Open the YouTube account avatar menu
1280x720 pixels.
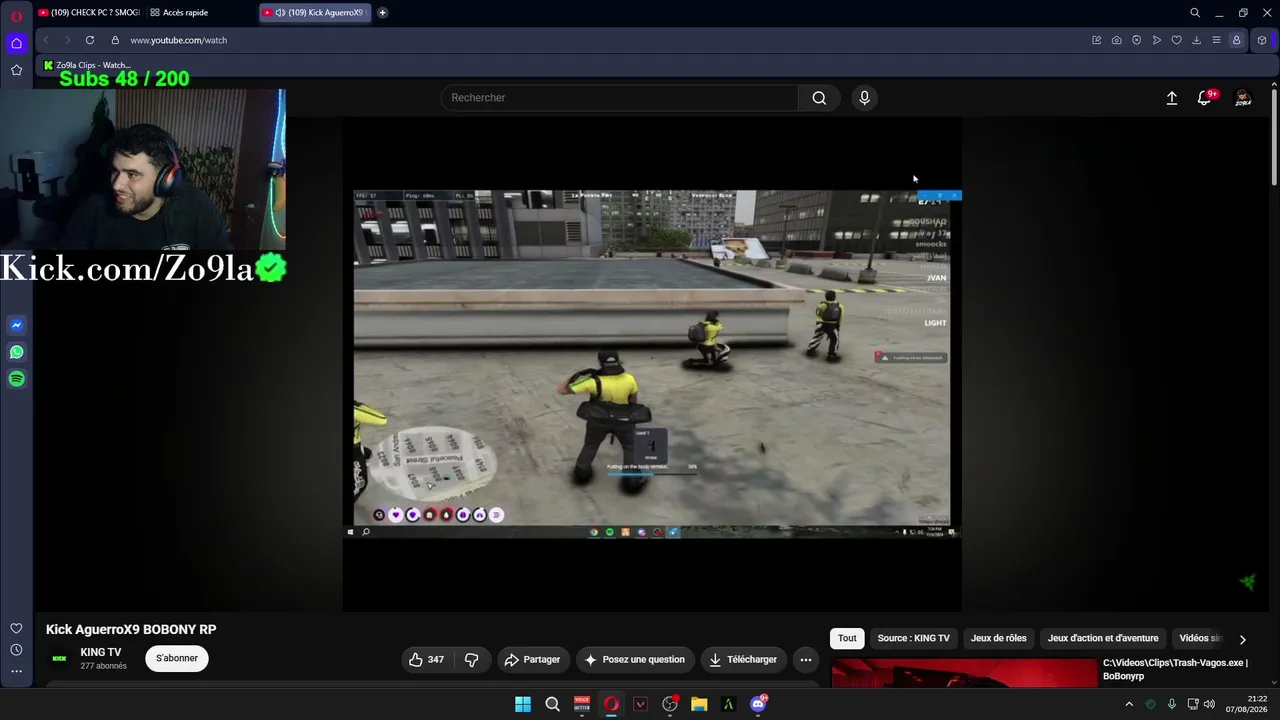(x=1243, y=98)
